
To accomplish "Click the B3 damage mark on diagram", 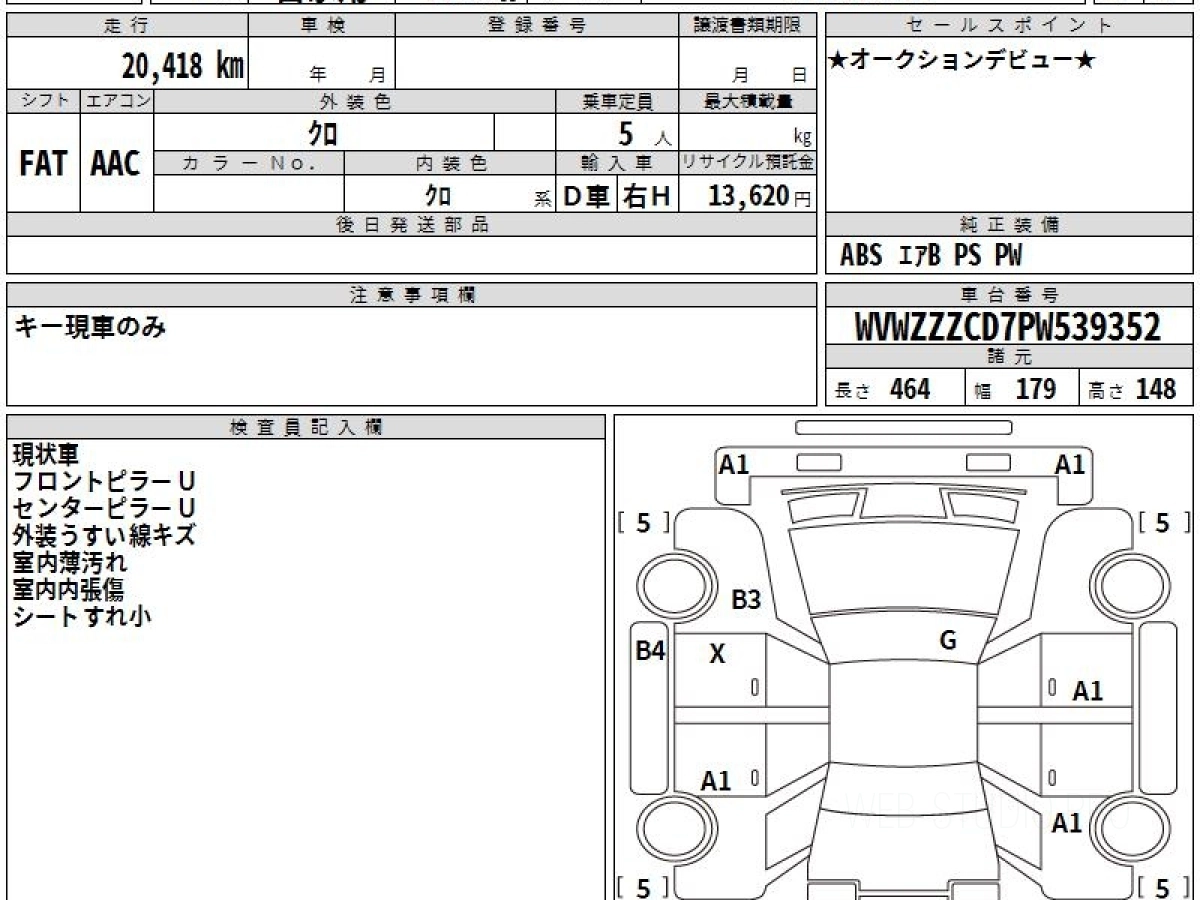I will point(746,600).
